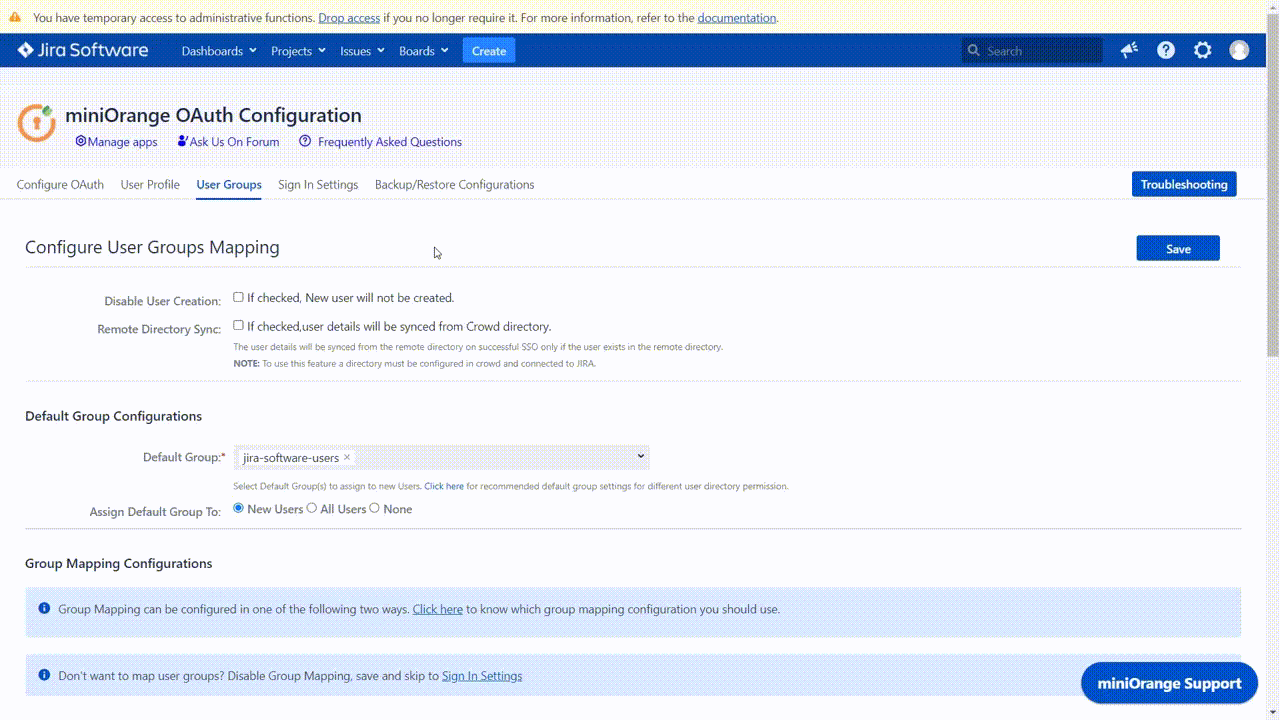Image resolution: width=1280 pixels, height=720 pixels.
Task: Click the warning triangle icon in banner
Action: [15, 17]
